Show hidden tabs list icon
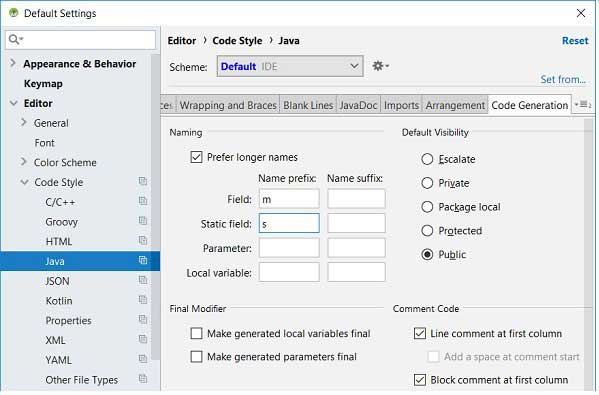This screenshot has height=395, width=599. point(583,104)
